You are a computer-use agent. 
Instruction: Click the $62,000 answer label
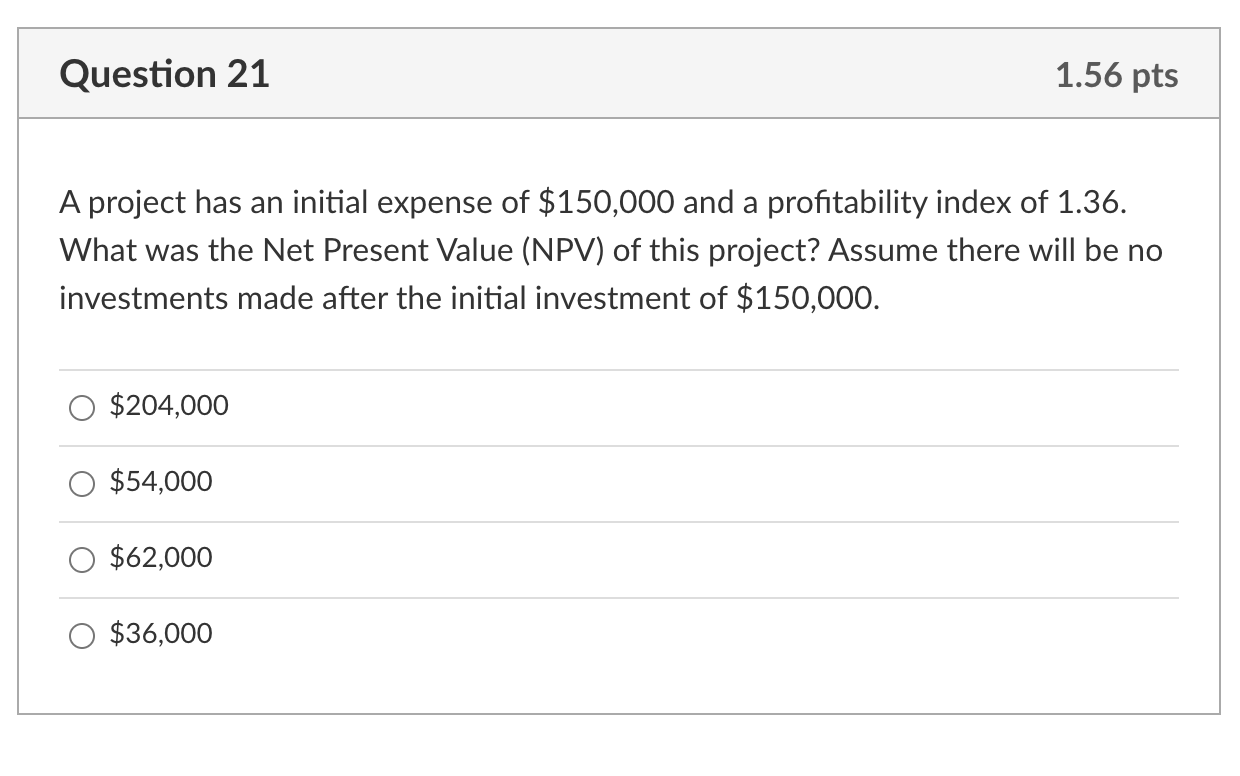click(162, 558)
